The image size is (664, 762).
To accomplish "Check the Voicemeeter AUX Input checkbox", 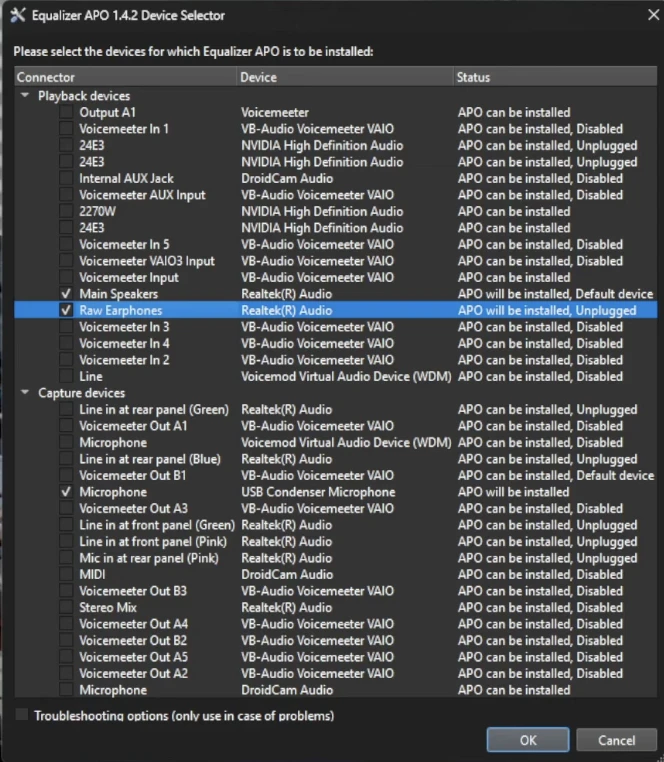I will point(66,195).
